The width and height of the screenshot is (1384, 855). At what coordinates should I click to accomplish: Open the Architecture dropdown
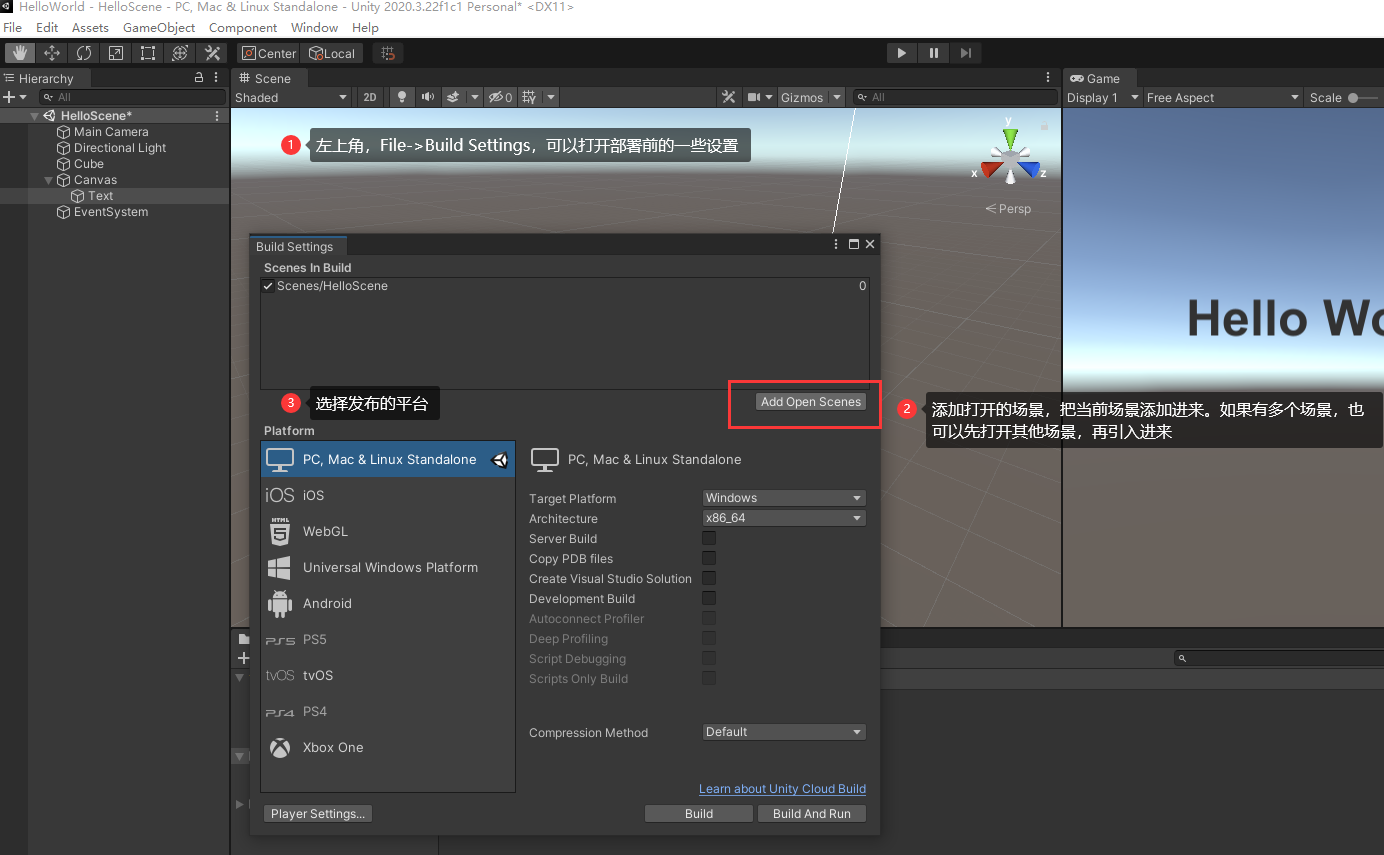[784, 518]
